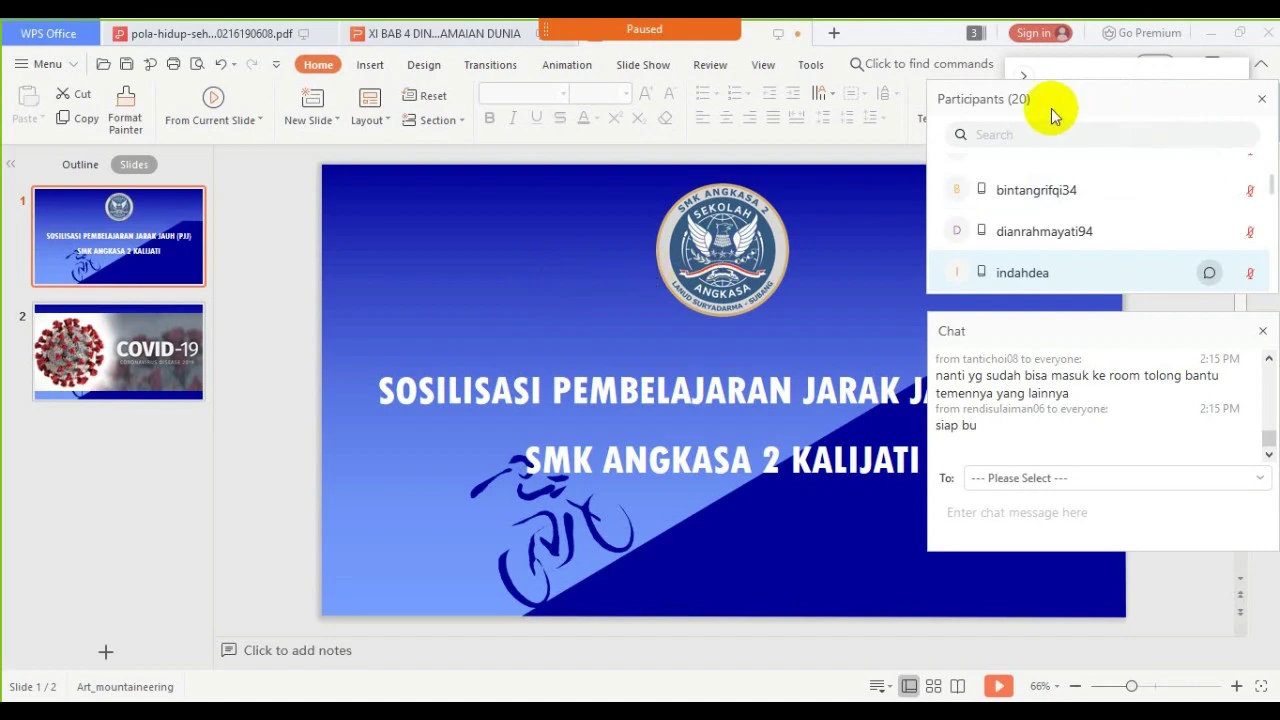Toggle Superscript formatting
Image resolution: width=1280 pixels, height=720 pixels.
click(615, 118)
